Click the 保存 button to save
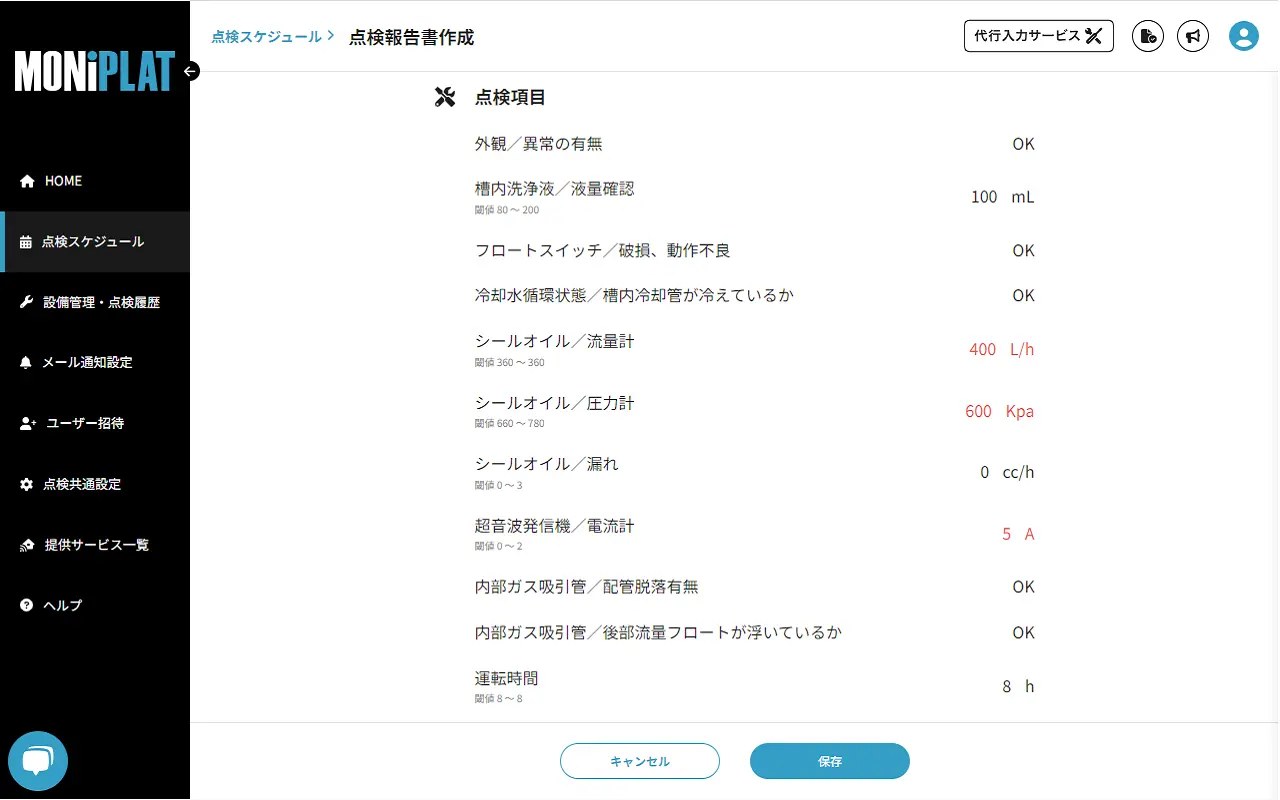 coord(829,761)
